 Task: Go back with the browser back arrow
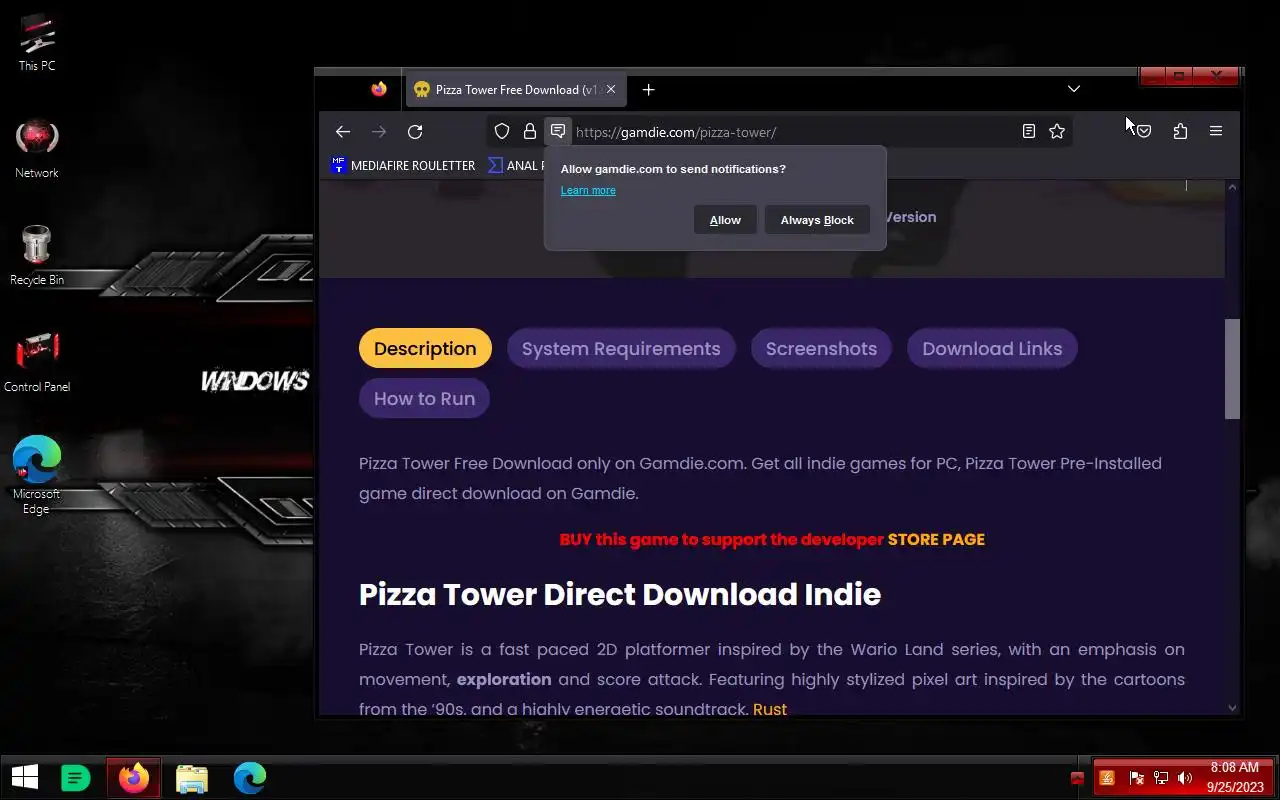point(343,131)
